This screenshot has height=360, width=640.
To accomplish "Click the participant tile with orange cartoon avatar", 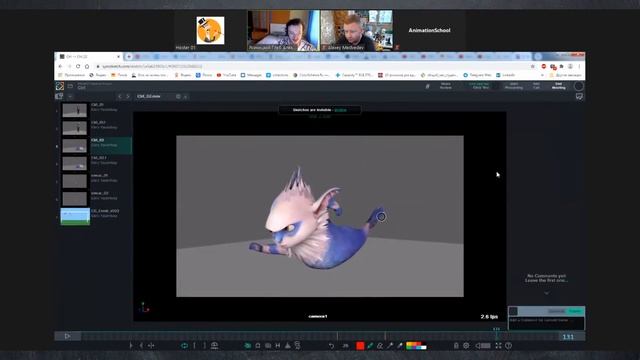I will point(210,30).
